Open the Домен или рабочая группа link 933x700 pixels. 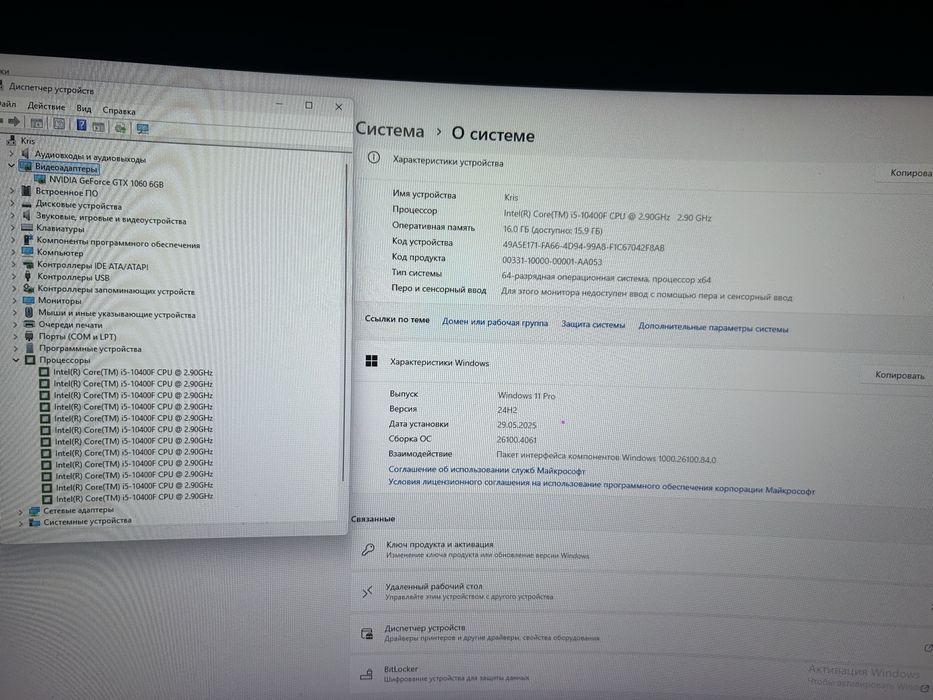click(x=495, y=322)
